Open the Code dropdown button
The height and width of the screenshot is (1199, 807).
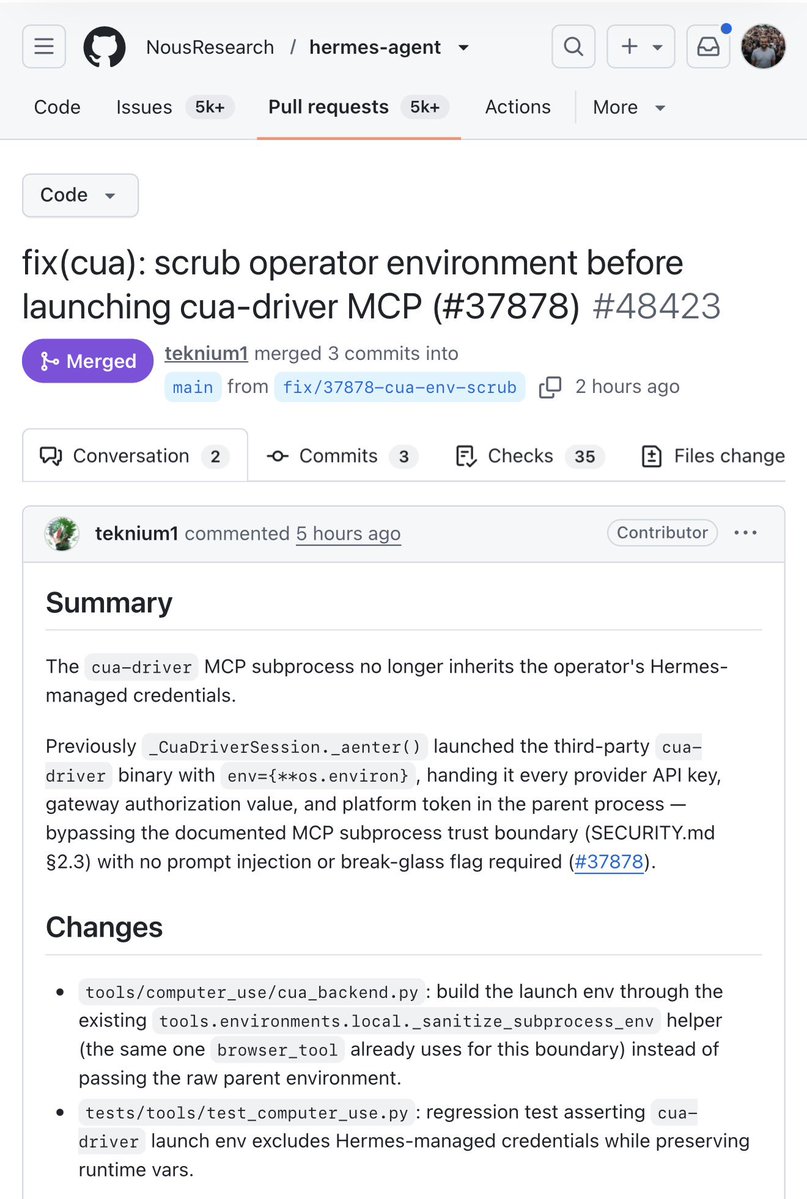pos(80,195)
